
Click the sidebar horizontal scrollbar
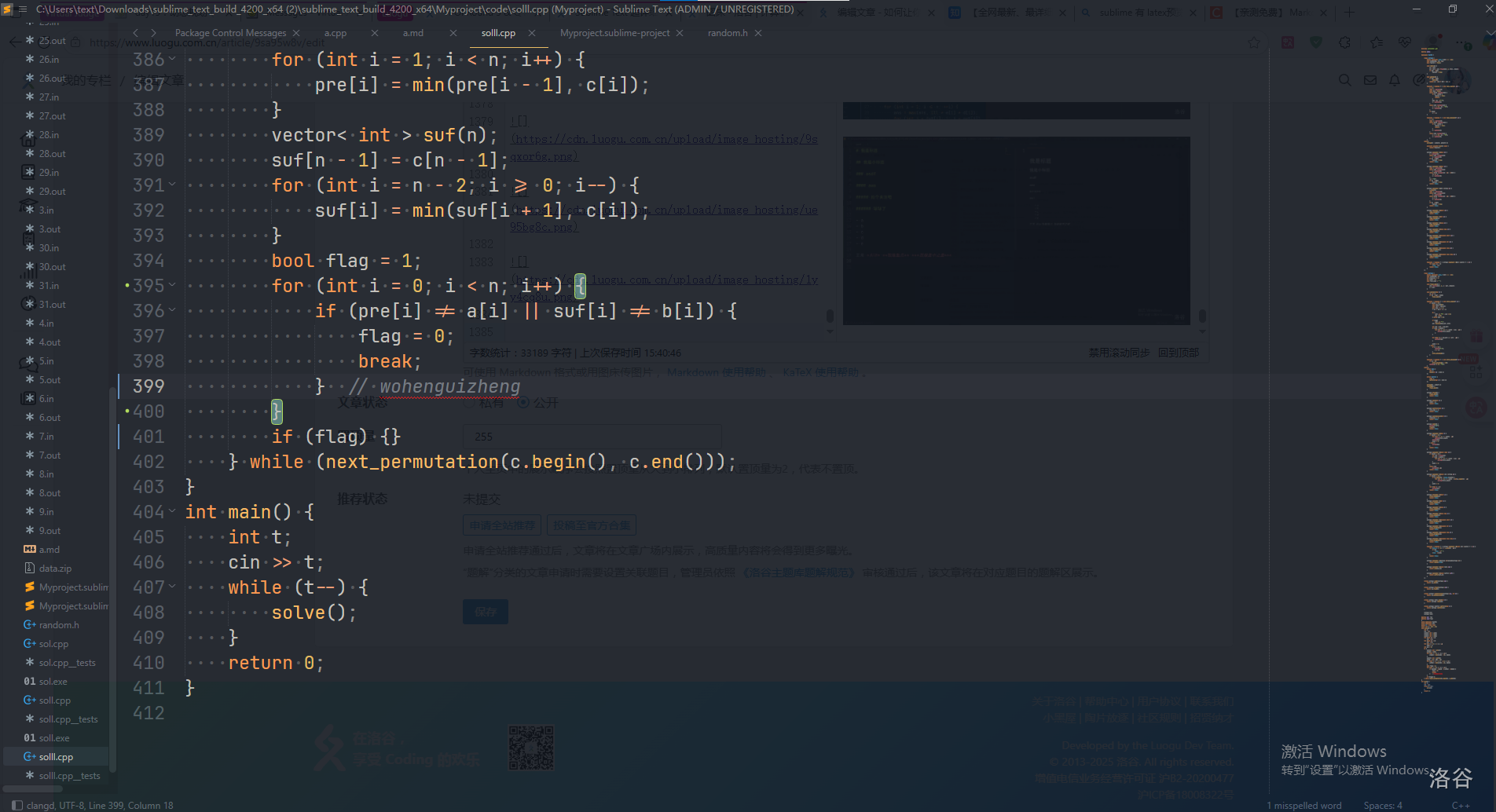(x=31, y=788)
